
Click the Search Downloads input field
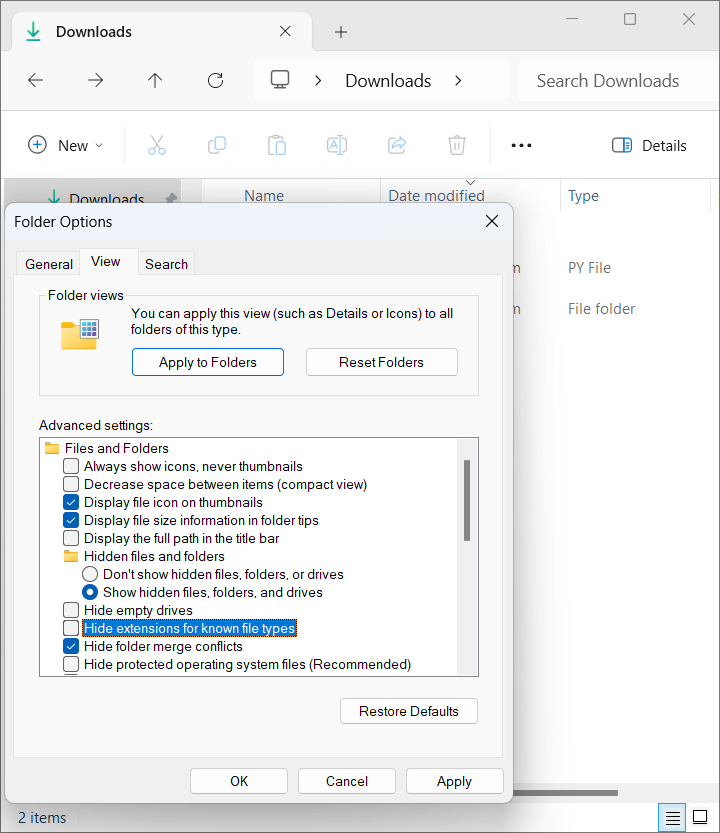608,81
